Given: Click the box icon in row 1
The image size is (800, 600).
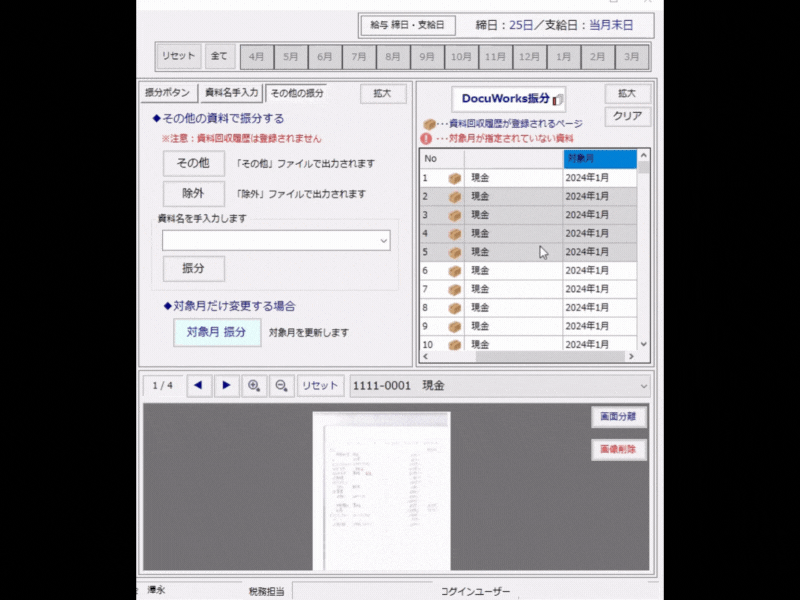Looking at the screenshot, I should 454,178.
